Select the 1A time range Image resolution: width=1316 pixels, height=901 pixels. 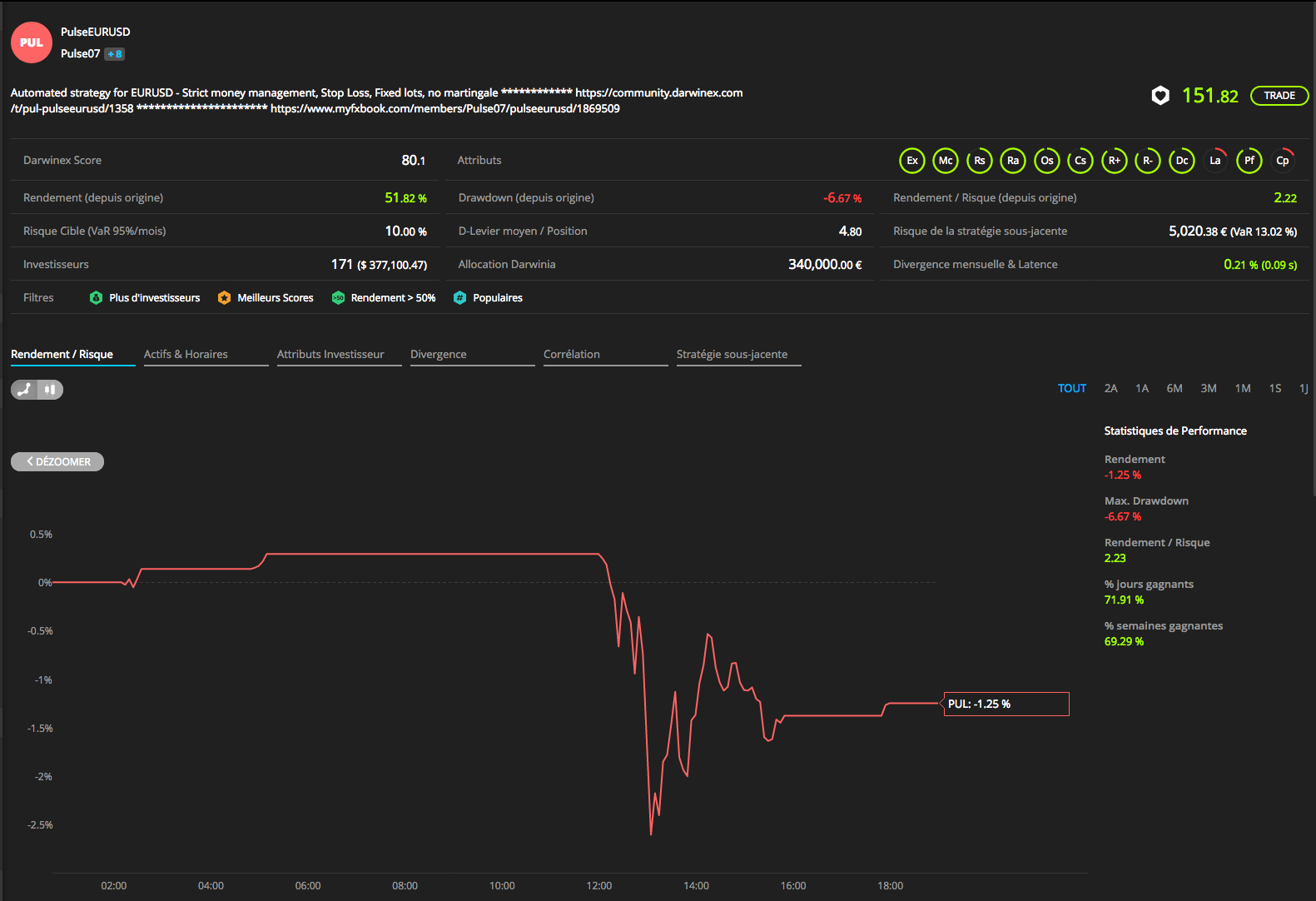point(1142,388)
